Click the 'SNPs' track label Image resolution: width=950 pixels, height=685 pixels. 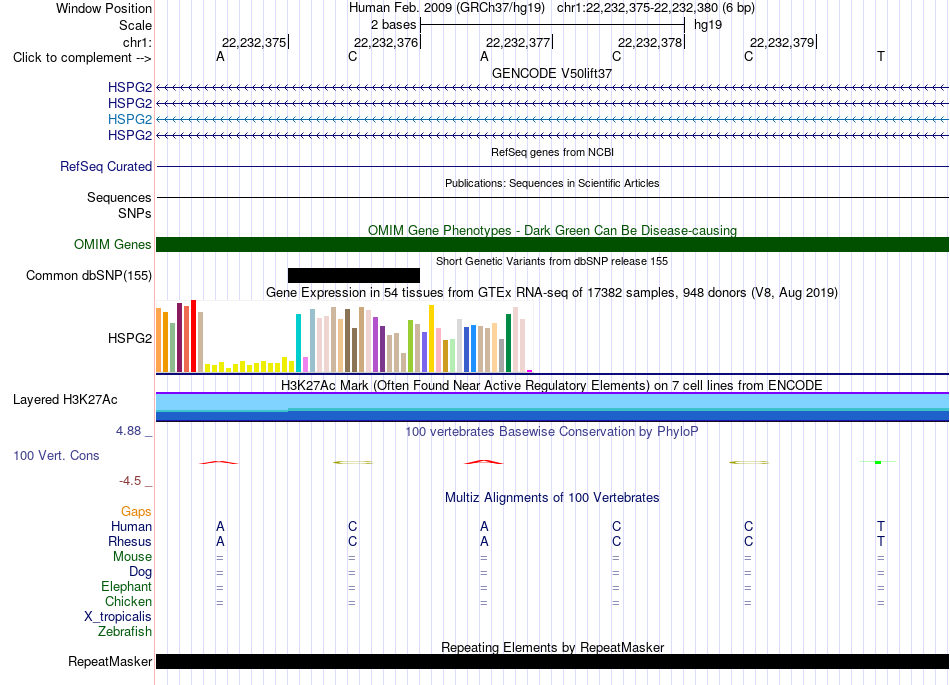[135, 213]
